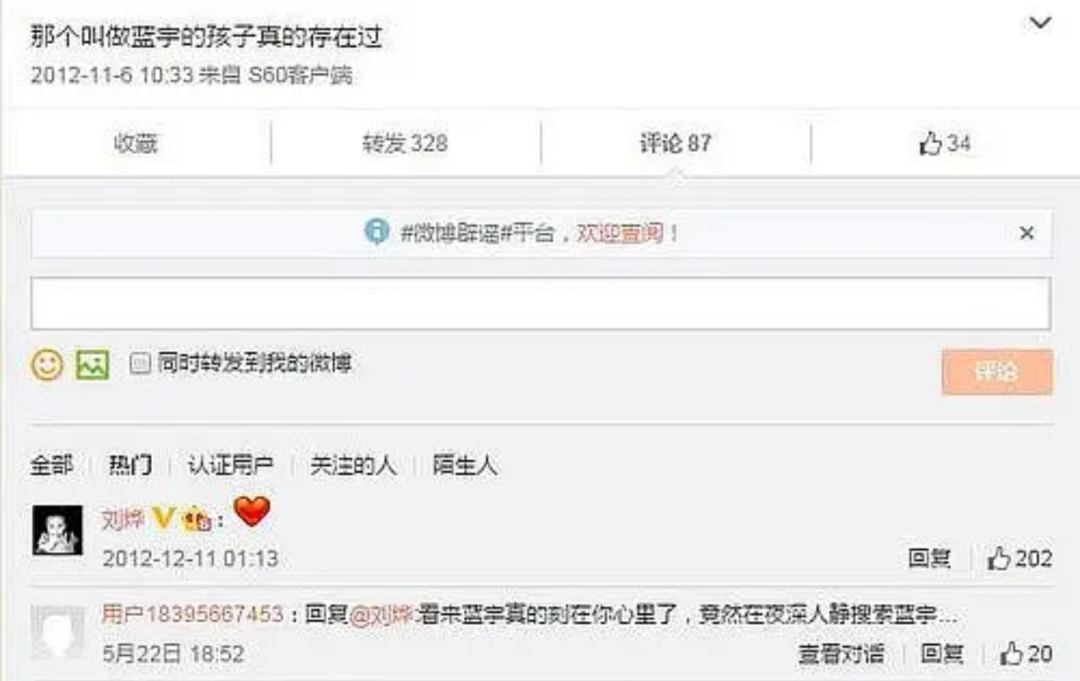1080x681 pixels.
Task: Show comments from 关注的人
Action: 353,465
